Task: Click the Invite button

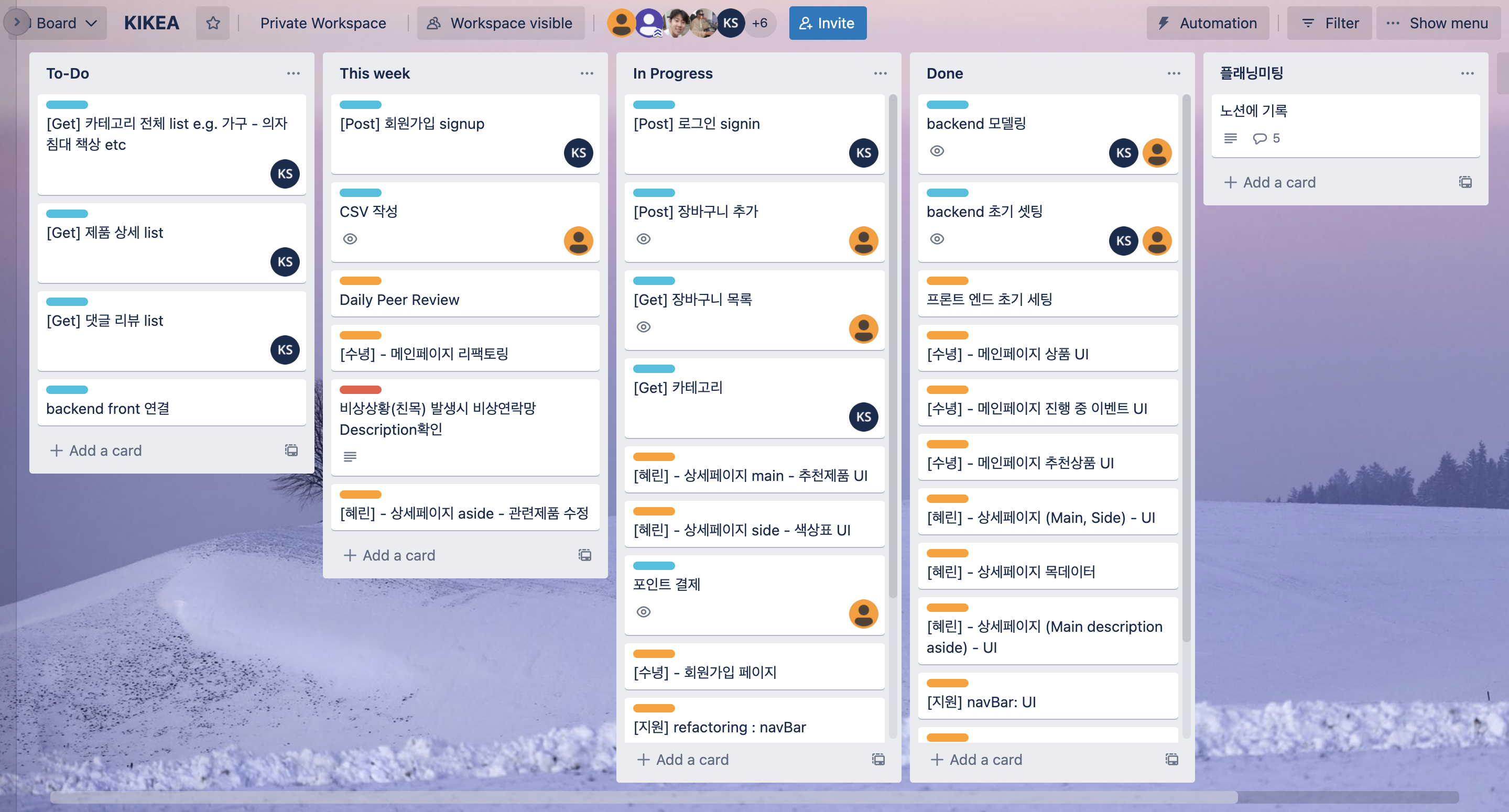Action: [827, 23]
